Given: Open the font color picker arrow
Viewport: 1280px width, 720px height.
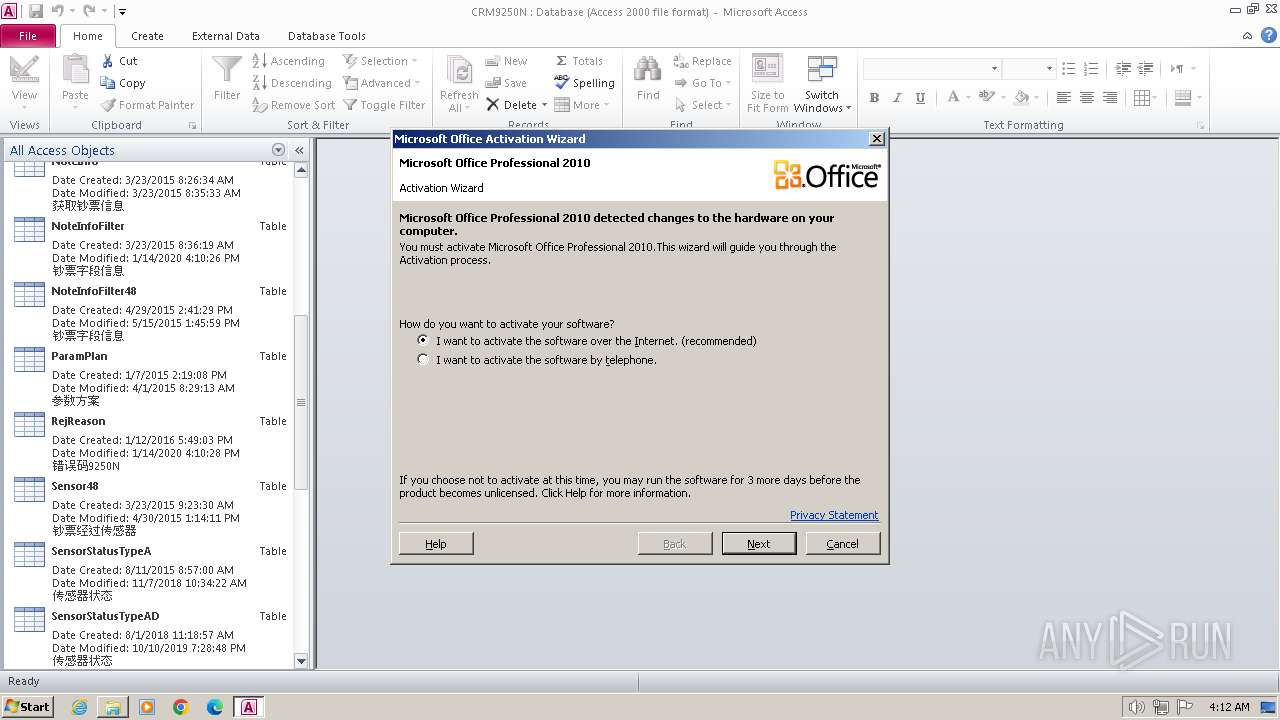Looking at the screenshot, I should 968,98.
